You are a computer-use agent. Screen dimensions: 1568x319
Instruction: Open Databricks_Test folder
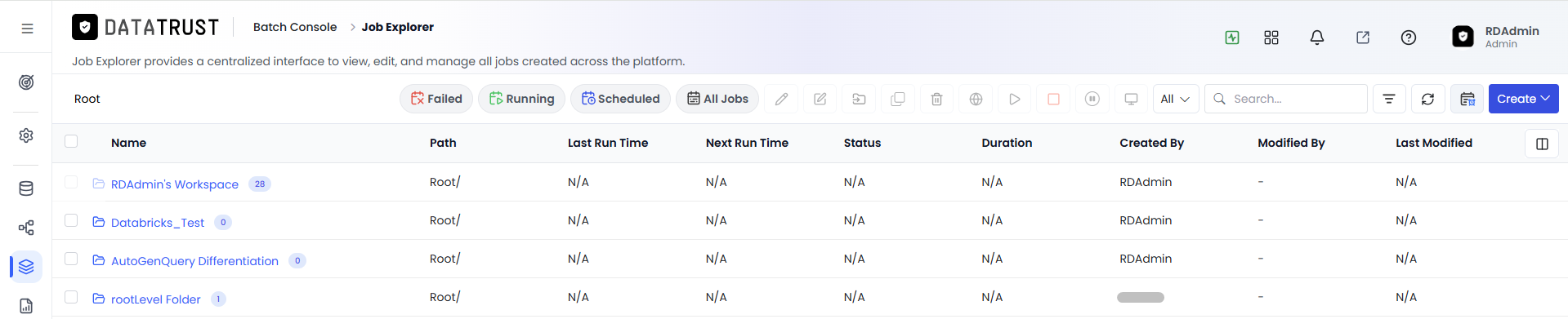tap(158, 223)
